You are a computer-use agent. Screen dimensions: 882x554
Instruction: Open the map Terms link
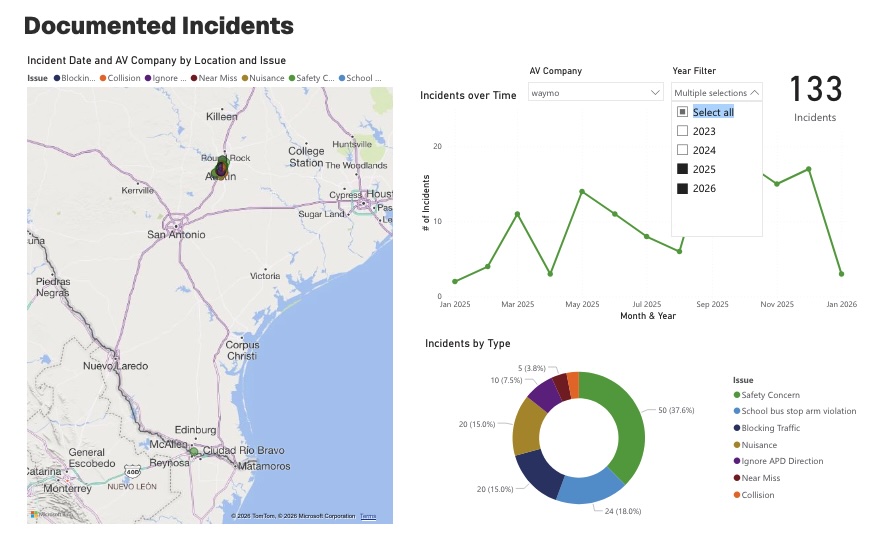point(368,516)
